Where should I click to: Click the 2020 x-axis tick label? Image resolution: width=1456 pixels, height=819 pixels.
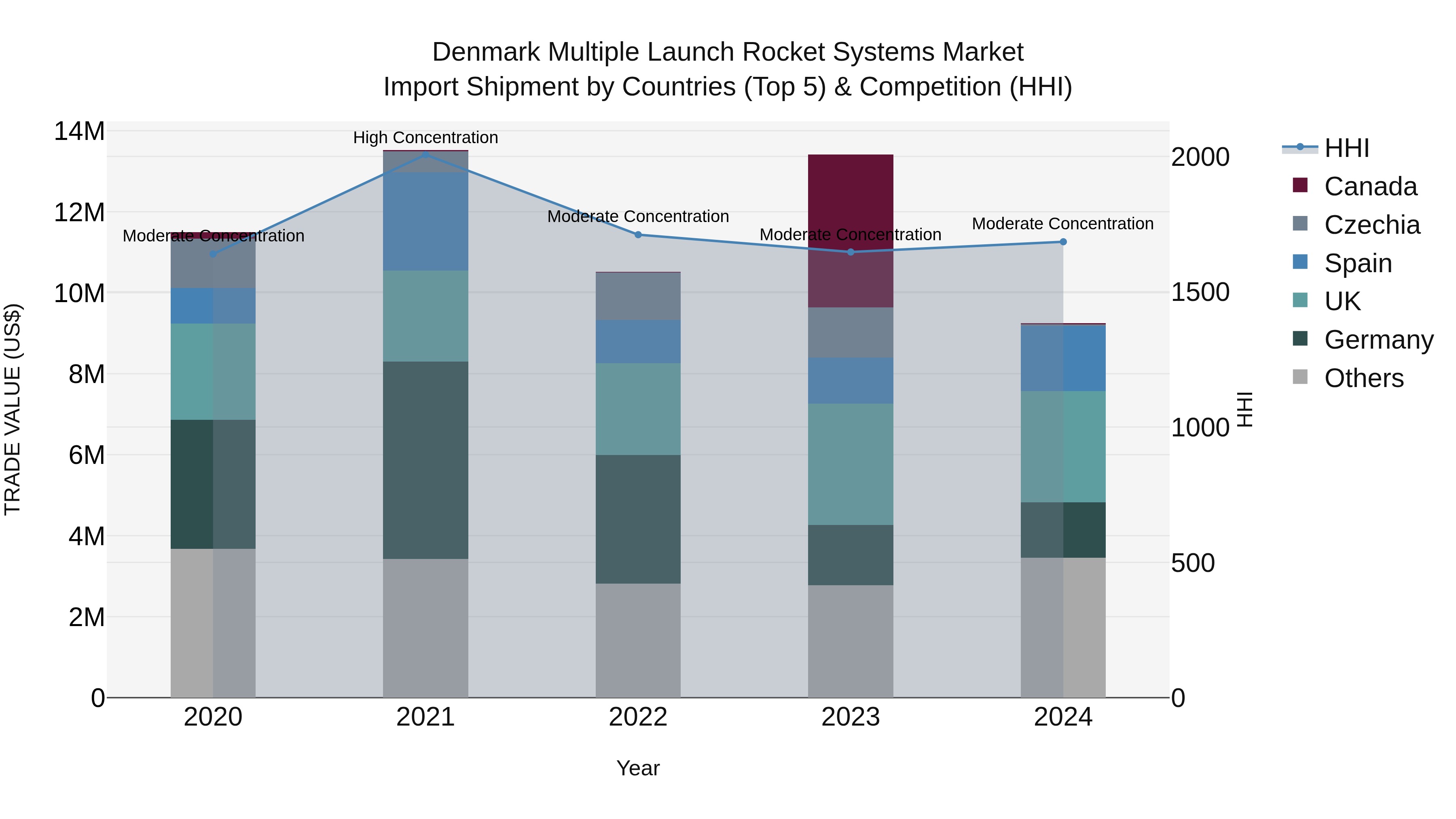coord(213,717)
